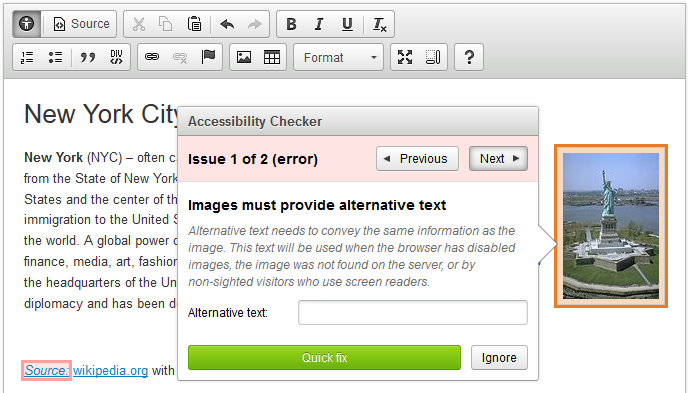Maximize the editor
The width and height of the screenshot is (688, 393).
(x=405, y=57)
